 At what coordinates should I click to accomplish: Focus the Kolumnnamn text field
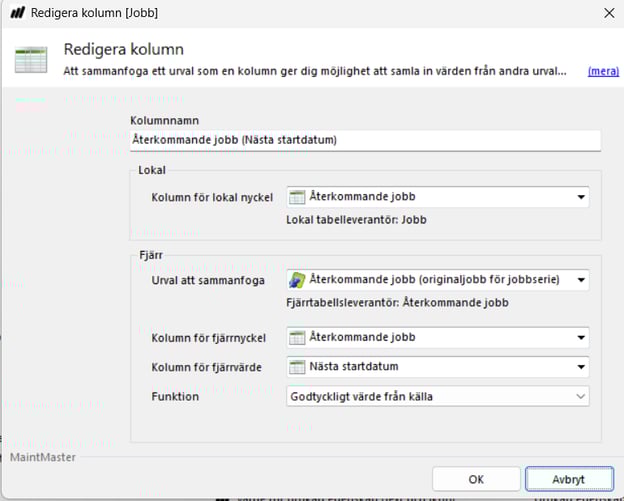[x=365, y=140]
